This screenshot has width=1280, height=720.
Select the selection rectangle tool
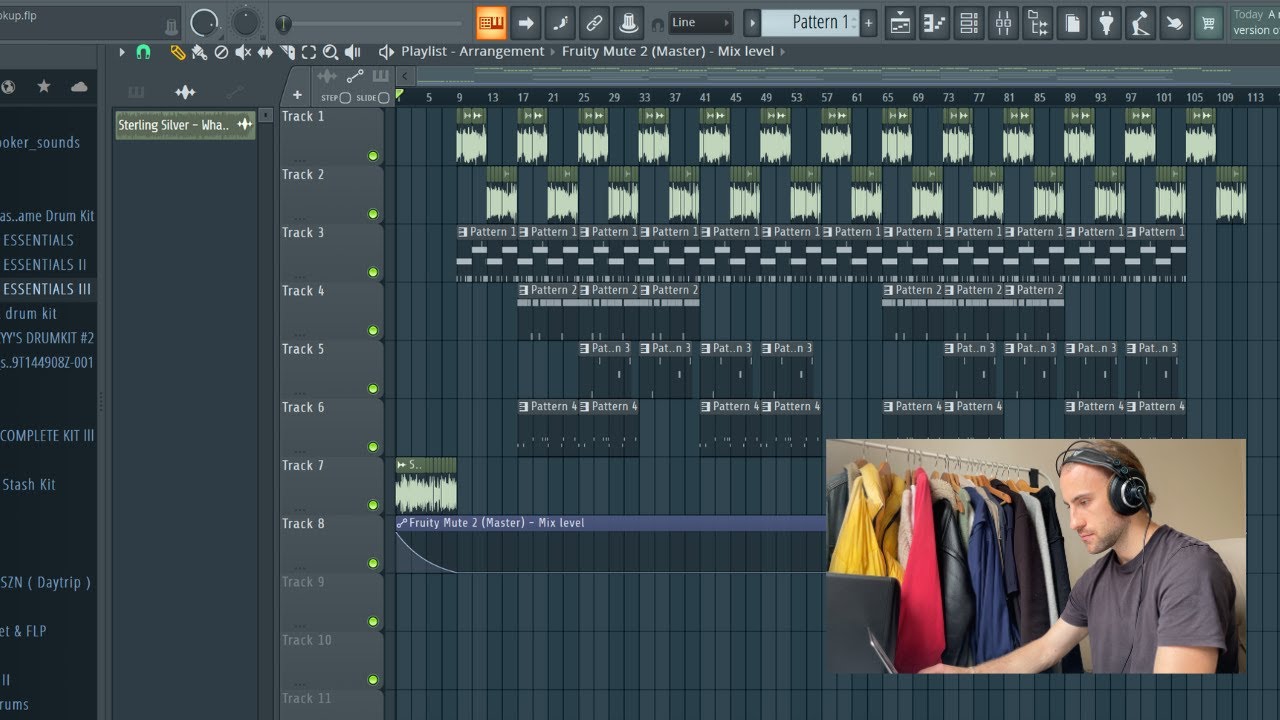point(309,52)
